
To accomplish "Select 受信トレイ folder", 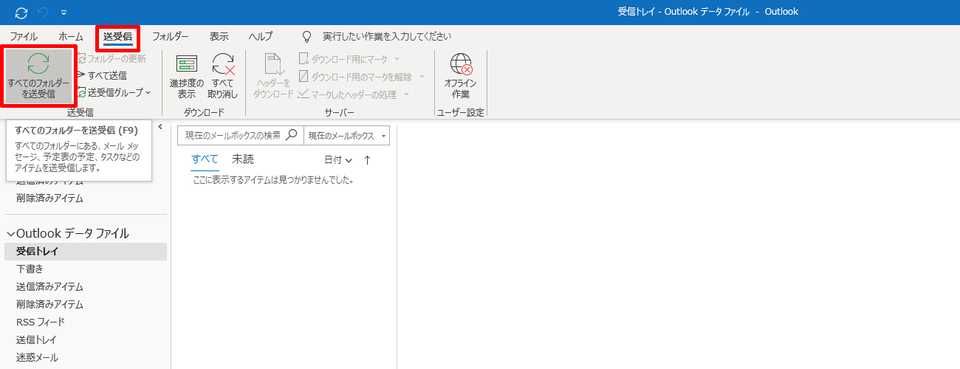I will pyautogui.click(x=85, y=251).
